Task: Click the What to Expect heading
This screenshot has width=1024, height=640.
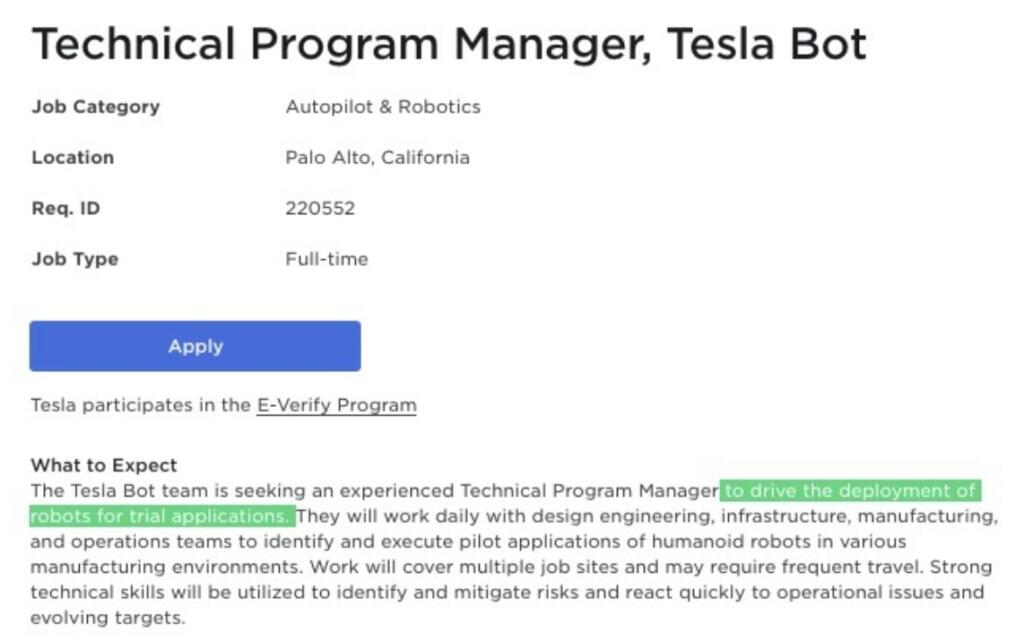Action: coord(104,465)
